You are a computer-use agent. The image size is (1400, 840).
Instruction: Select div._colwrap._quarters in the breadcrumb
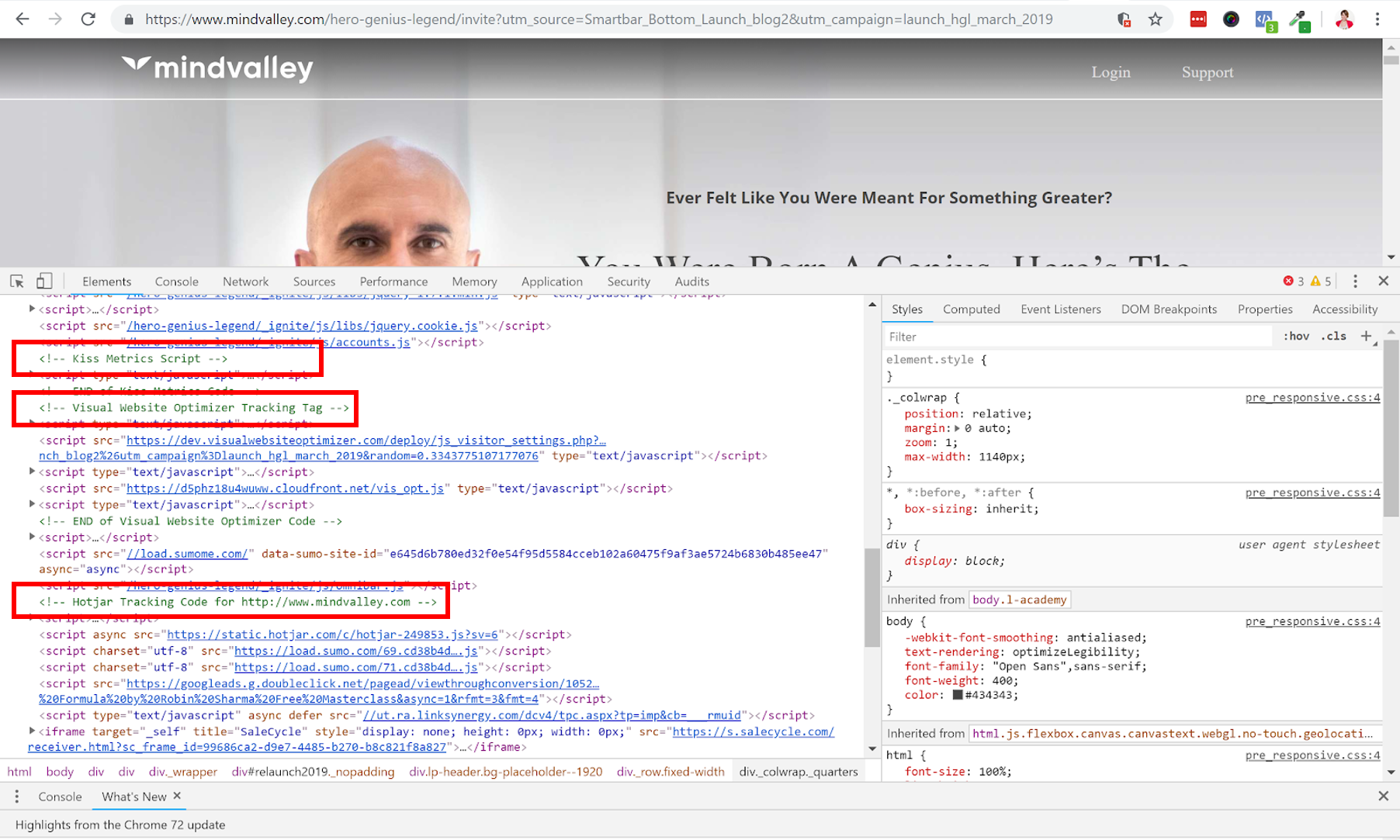pyautogui.click(x=799, y=772)
